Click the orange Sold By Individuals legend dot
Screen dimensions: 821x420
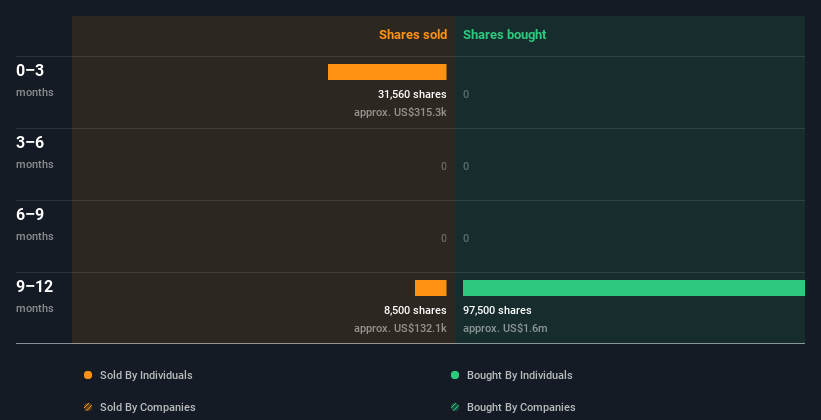pos(88,375)
